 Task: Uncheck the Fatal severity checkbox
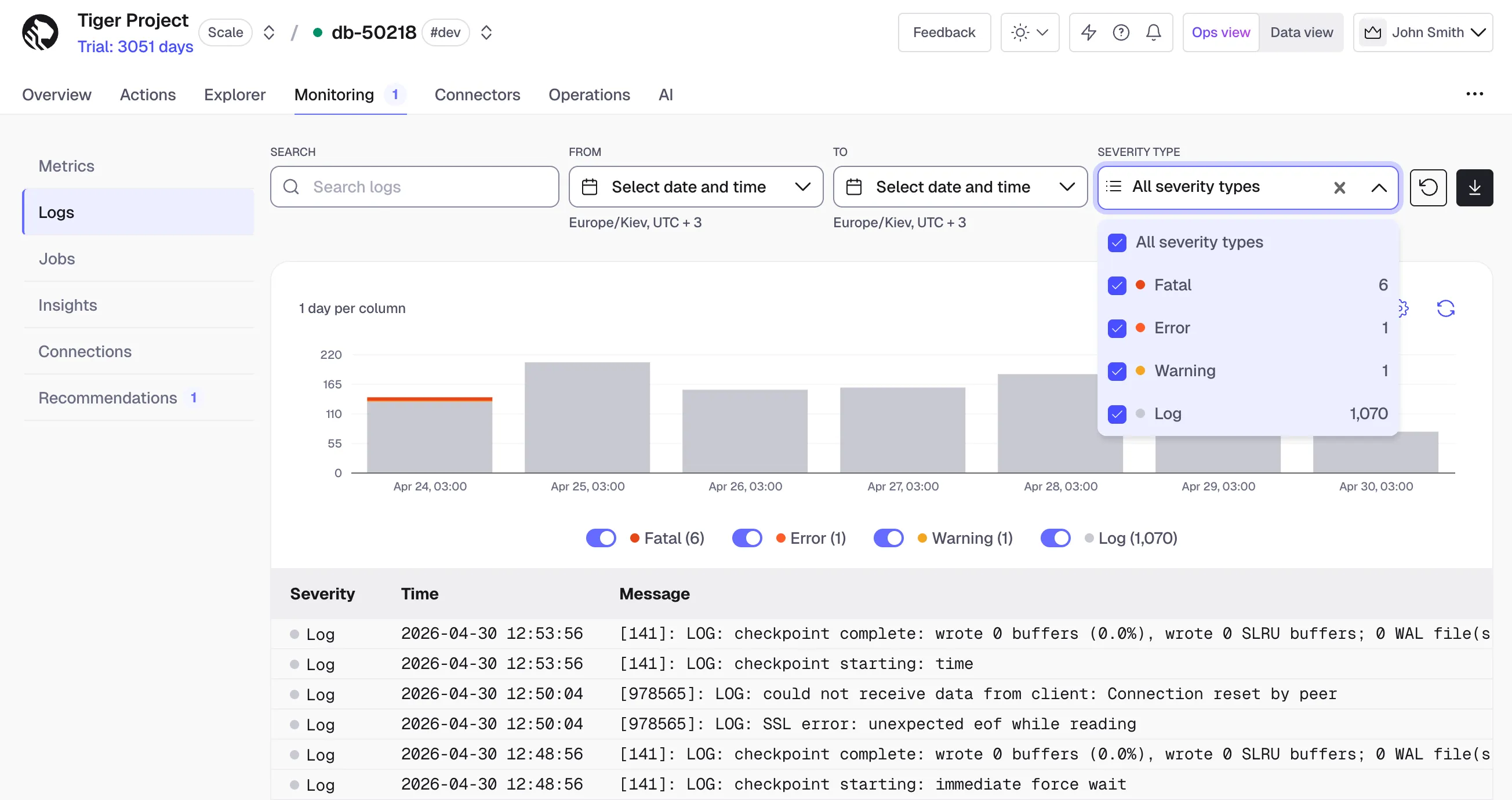click(1117, 285)
